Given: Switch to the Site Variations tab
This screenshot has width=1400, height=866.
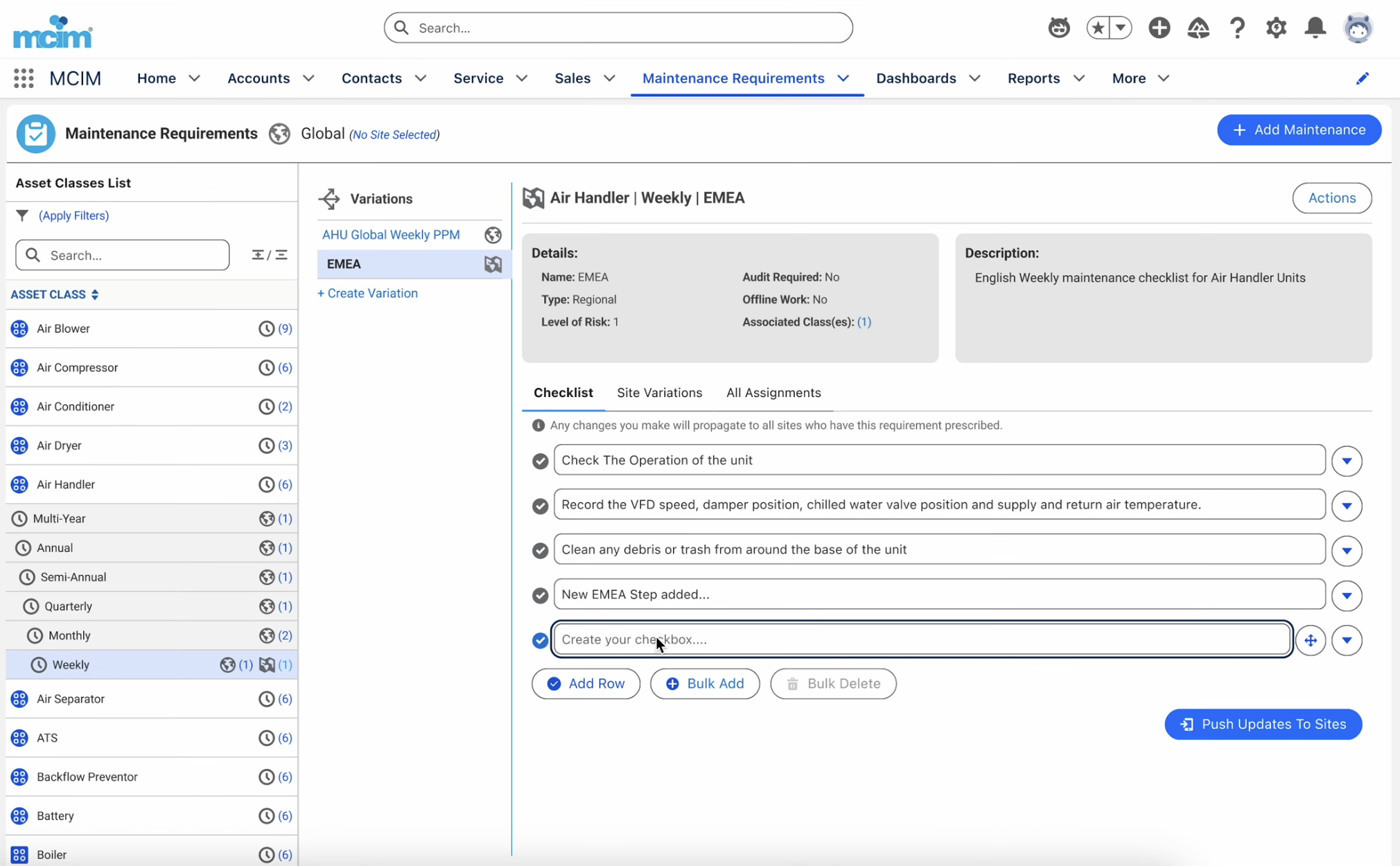Looking at the screenshot, I should click(659, 393).
